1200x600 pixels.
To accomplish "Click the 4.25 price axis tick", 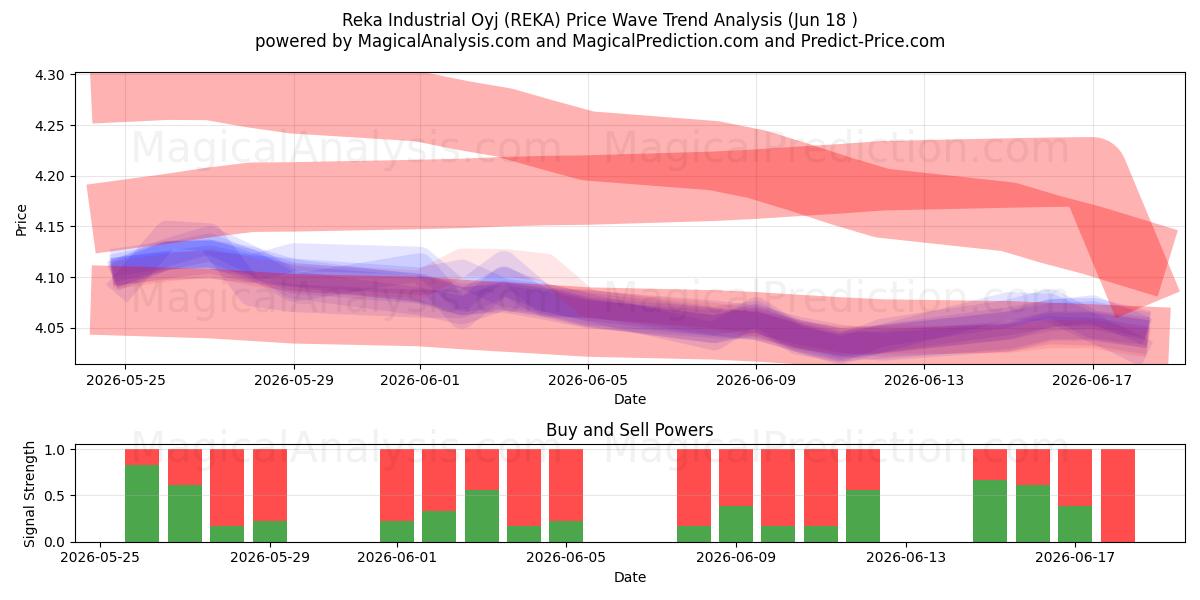I will 50,126.
